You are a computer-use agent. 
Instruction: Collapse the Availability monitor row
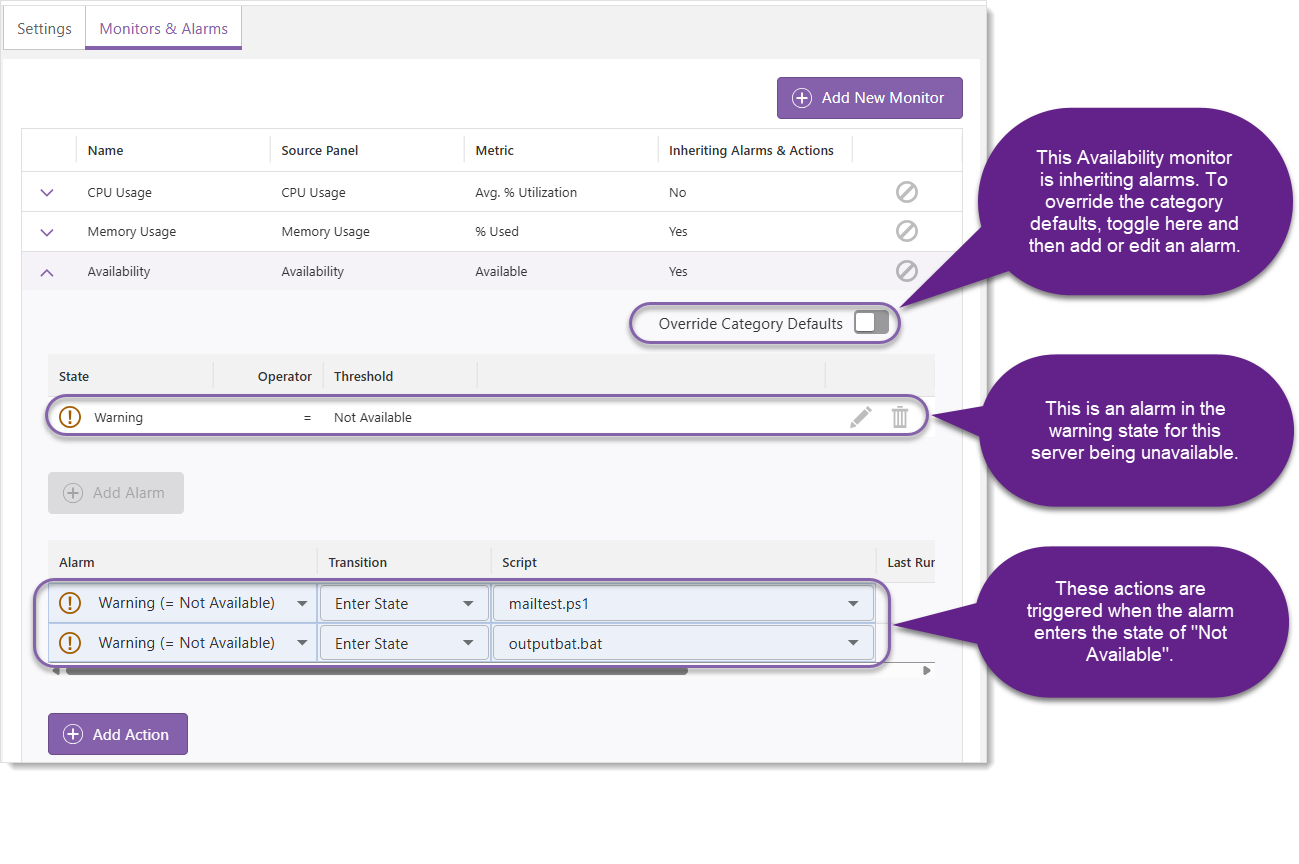tap(45, 270)
